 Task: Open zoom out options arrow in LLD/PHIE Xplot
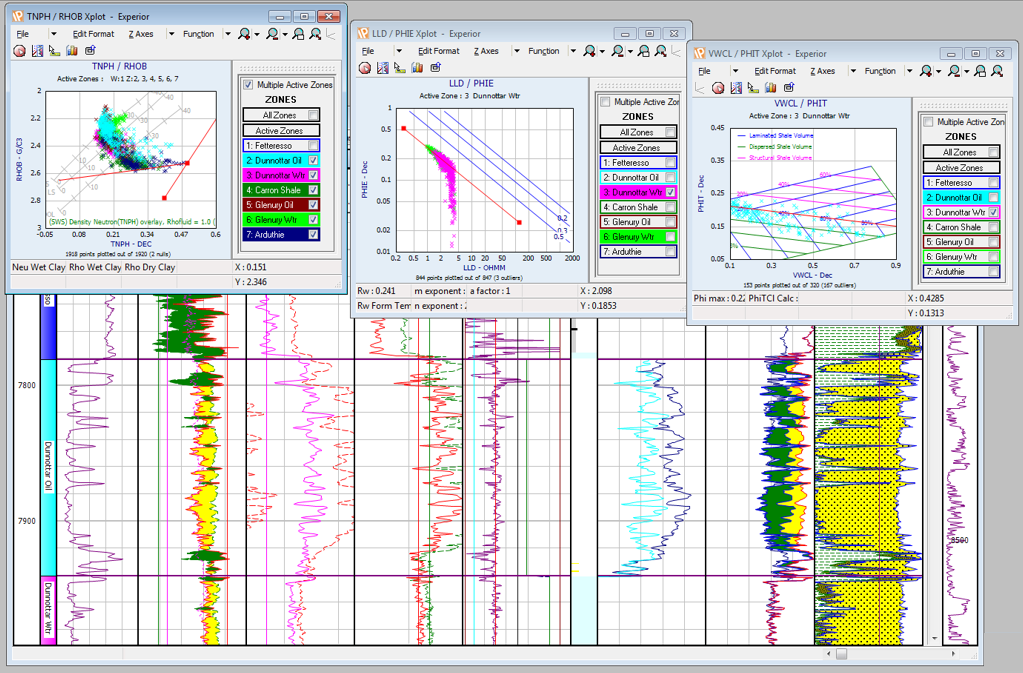click(630, 52)
